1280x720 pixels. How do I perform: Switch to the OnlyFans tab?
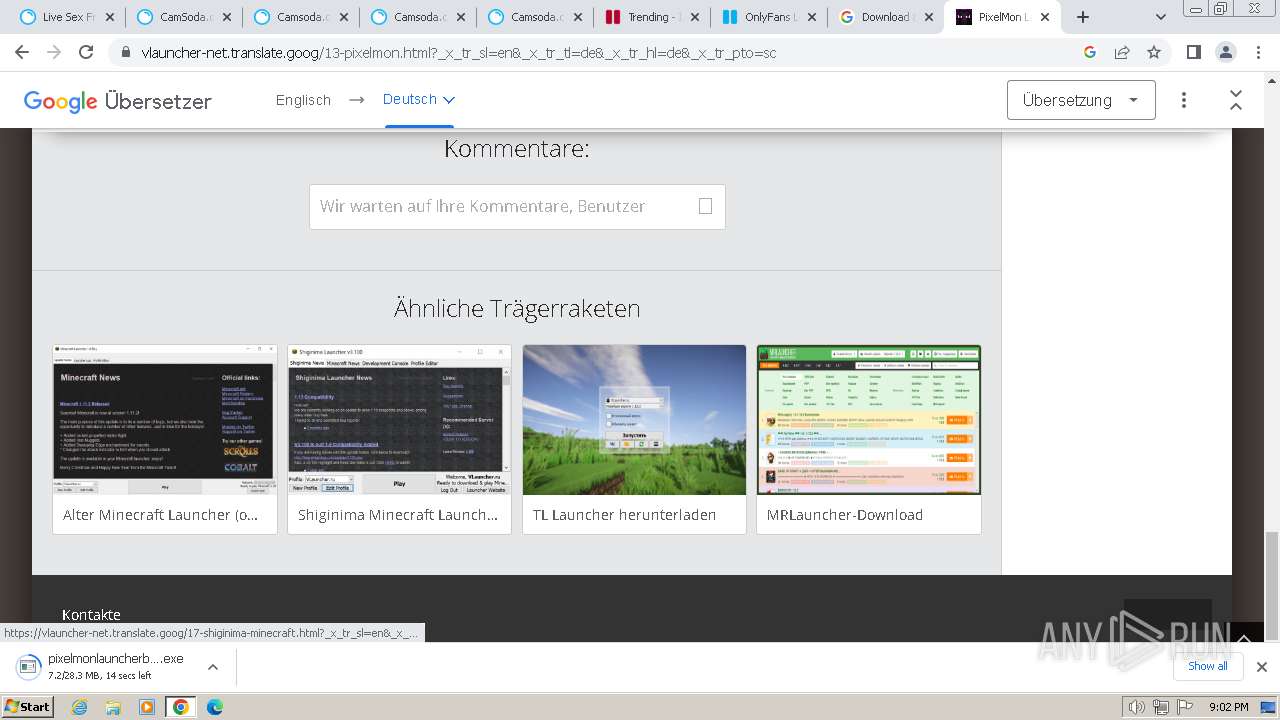click(x=768, y=17)
